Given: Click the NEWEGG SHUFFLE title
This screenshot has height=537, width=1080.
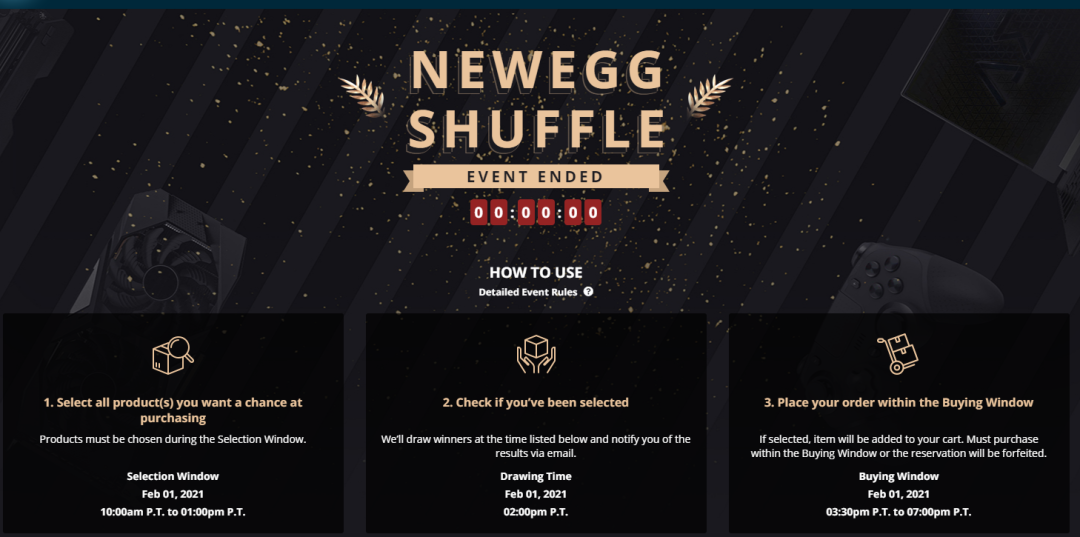Looking at the screenshot, I should tap(536, 98).
